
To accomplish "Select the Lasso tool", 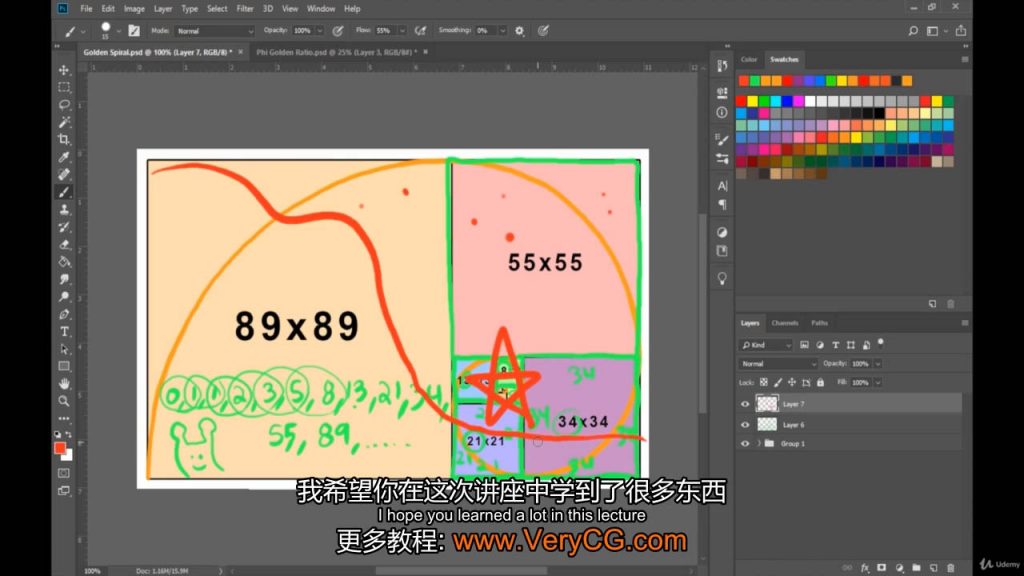I will (64, 104).
